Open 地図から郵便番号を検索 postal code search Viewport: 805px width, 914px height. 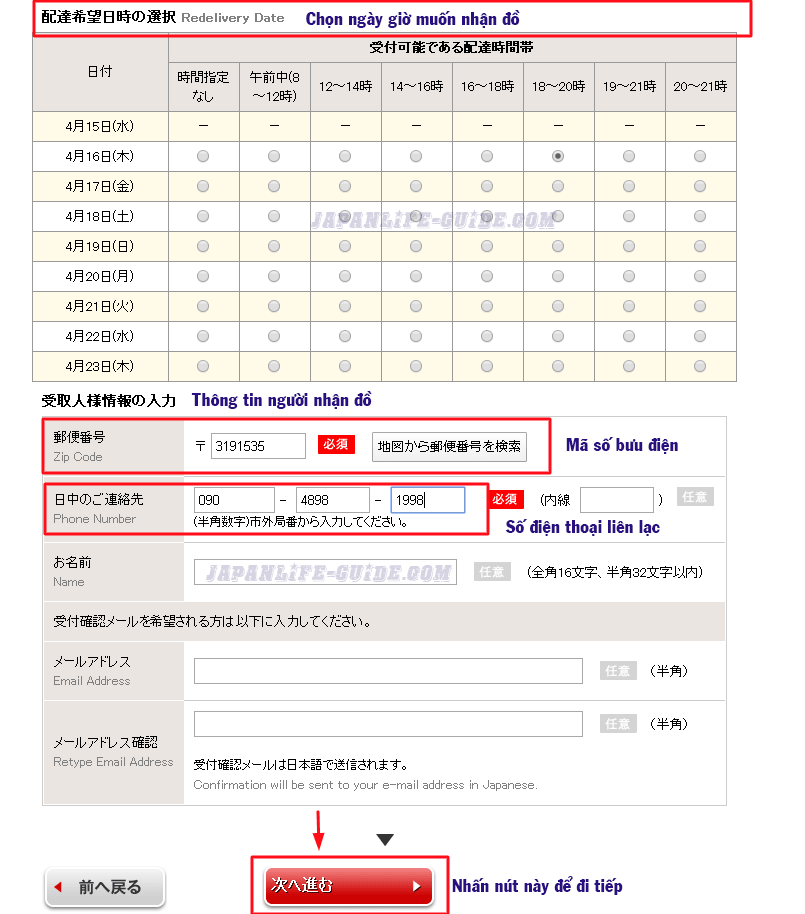(x=448, y=446)
